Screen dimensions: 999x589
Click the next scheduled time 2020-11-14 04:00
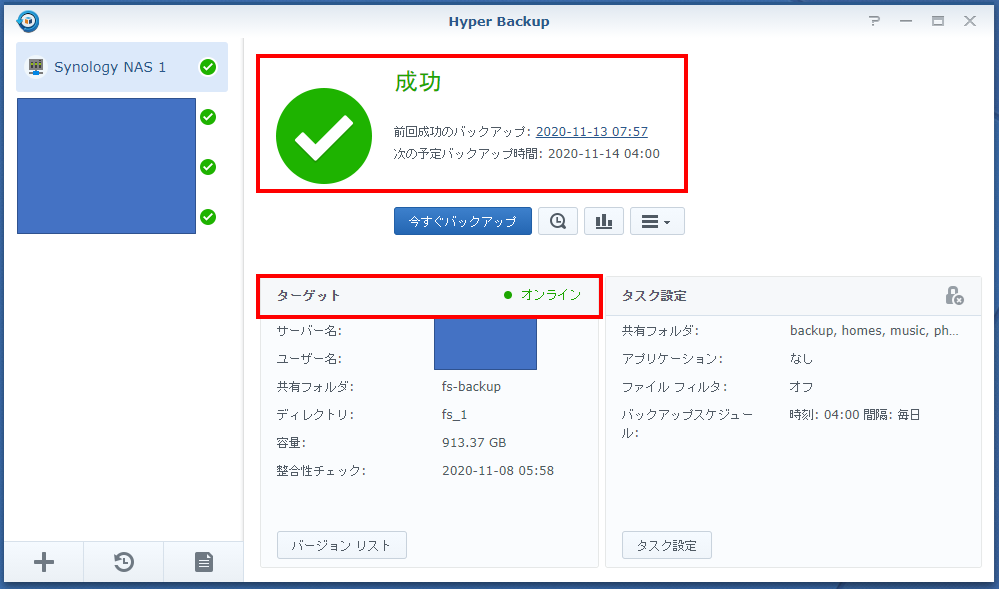coord(604,154)
